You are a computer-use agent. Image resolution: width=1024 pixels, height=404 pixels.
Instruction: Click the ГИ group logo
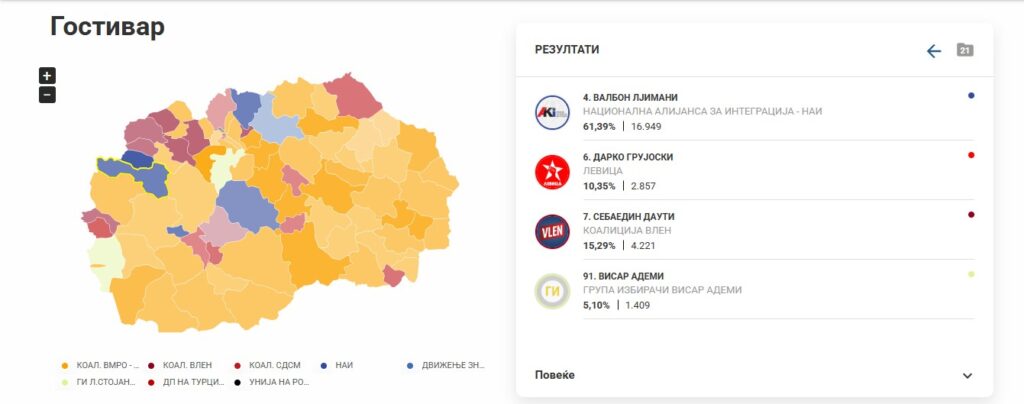click(551, 291)
